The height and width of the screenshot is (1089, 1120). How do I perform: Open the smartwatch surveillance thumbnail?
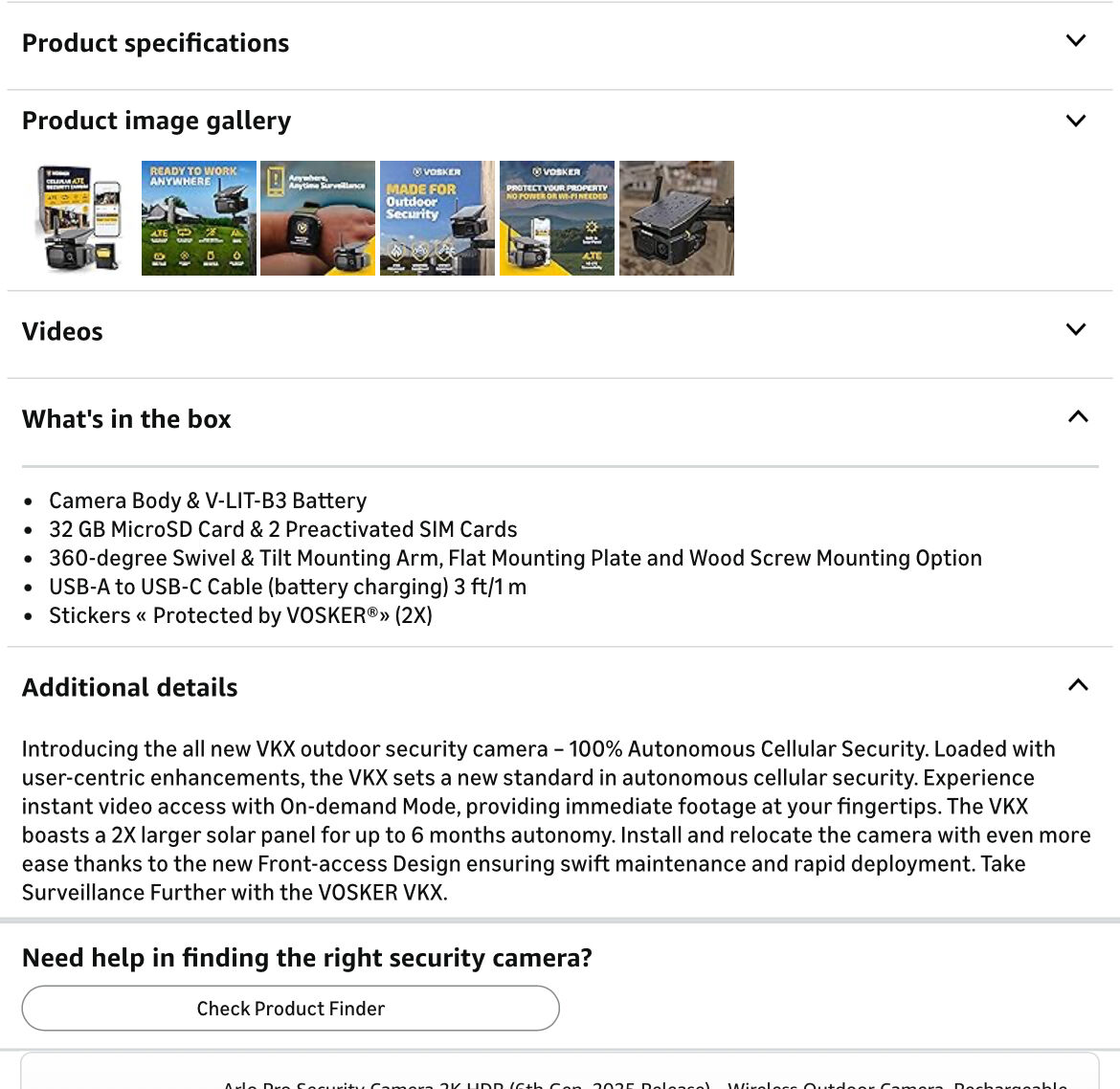click(x=318, y=218)
